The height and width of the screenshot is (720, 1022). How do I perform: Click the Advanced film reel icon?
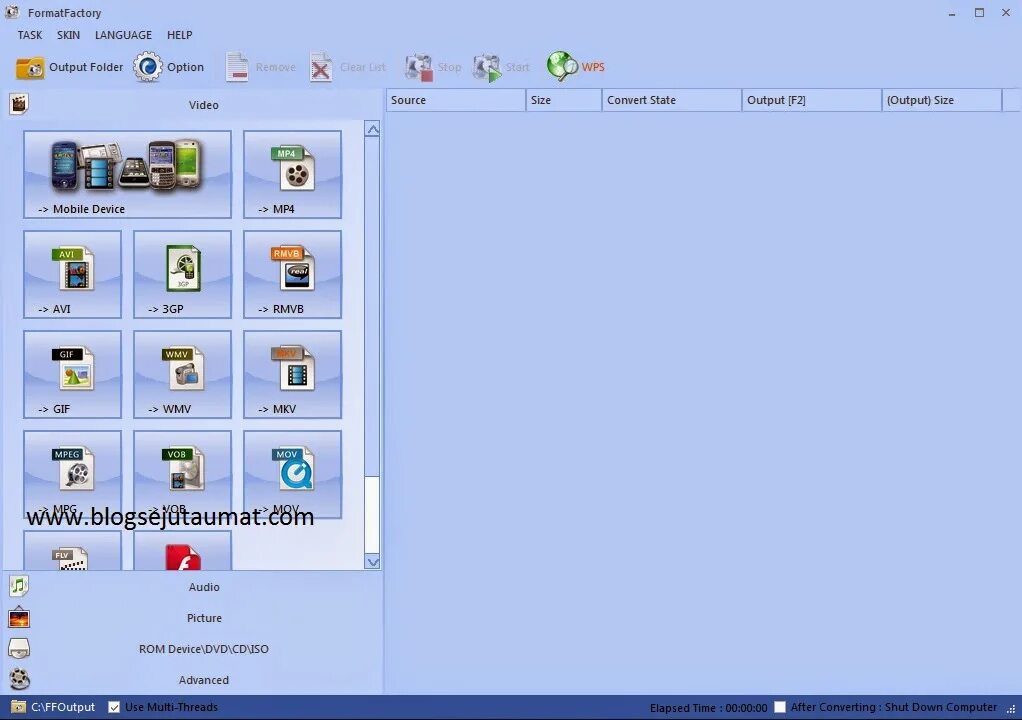pos(20,679)
